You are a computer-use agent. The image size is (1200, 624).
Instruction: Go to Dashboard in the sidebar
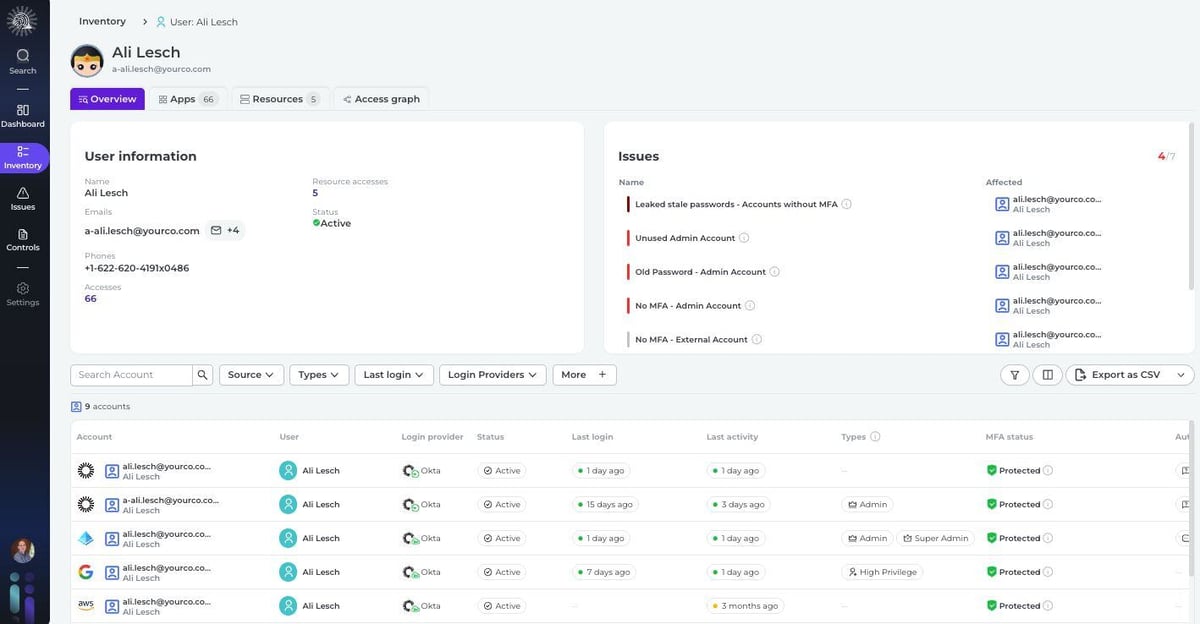click(23, 116)
